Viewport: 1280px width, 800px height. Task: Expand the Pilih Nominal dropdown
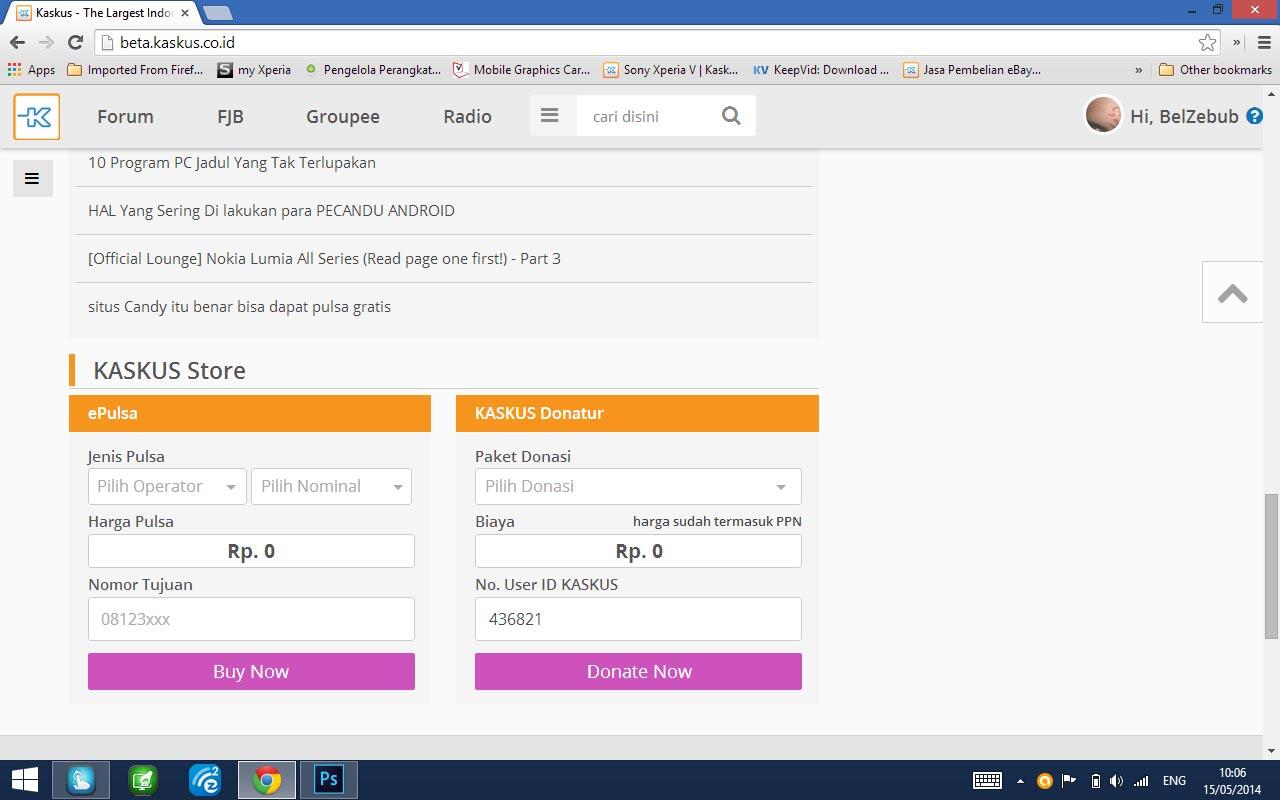331,486
